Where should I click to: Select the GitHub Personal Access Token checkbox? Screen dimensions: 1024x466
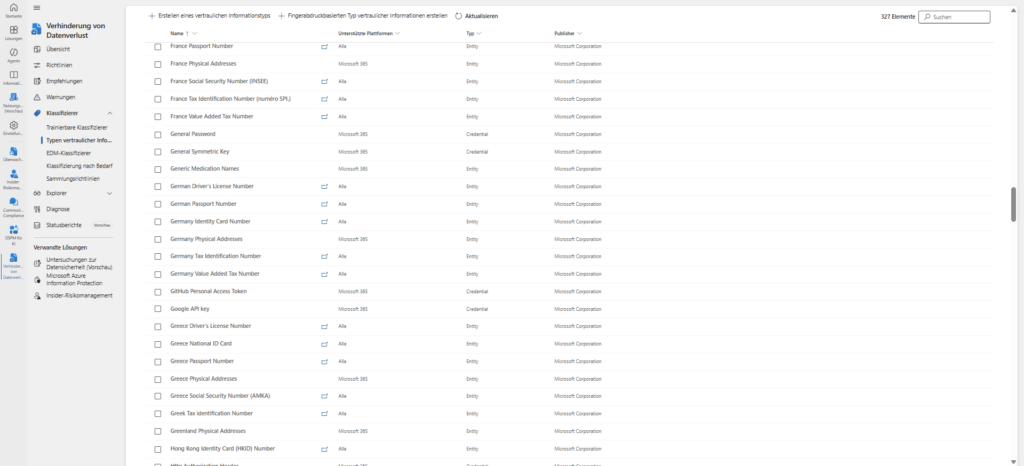click(x=157, y=291)
